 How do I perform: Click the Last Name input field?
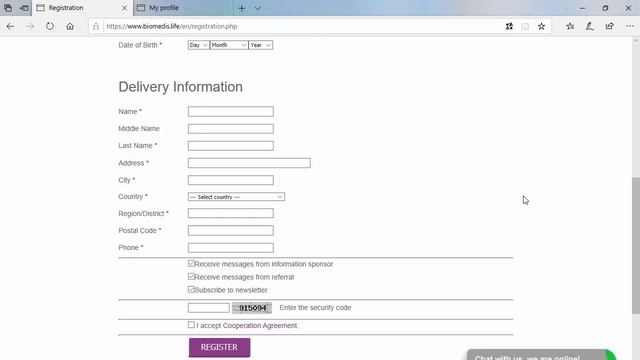231,146
